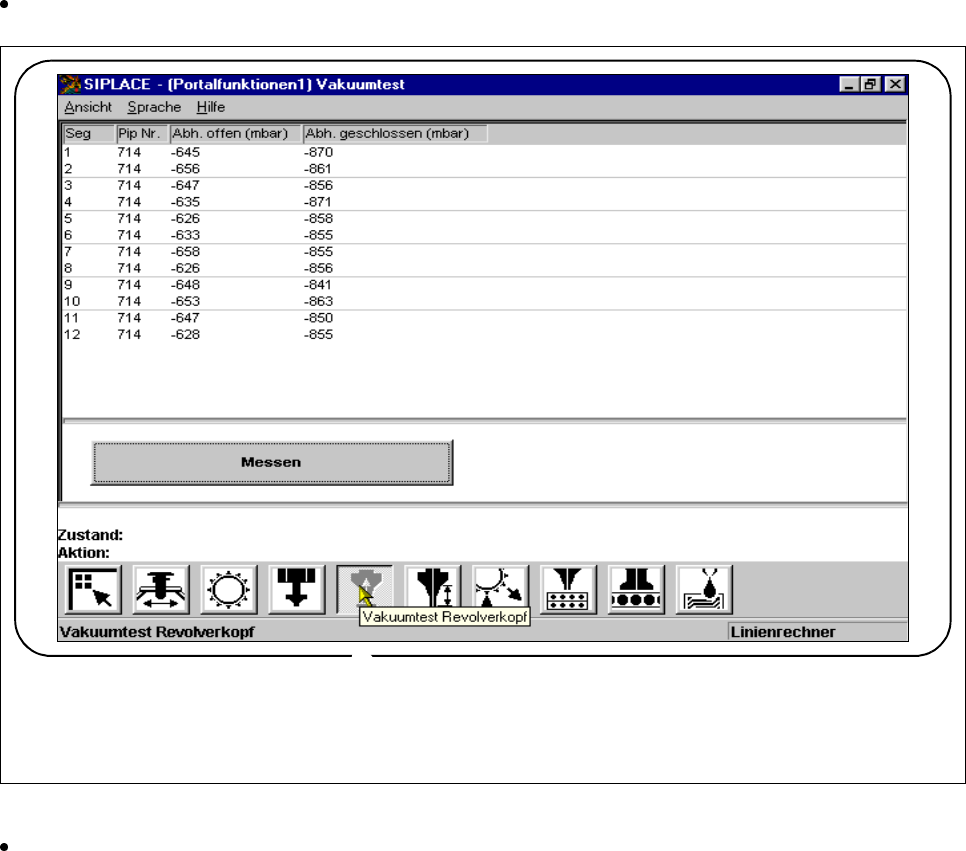Click the portal axis movement icon
The height and width of the screenshot is (851, 966).
(x=161, y=590)
